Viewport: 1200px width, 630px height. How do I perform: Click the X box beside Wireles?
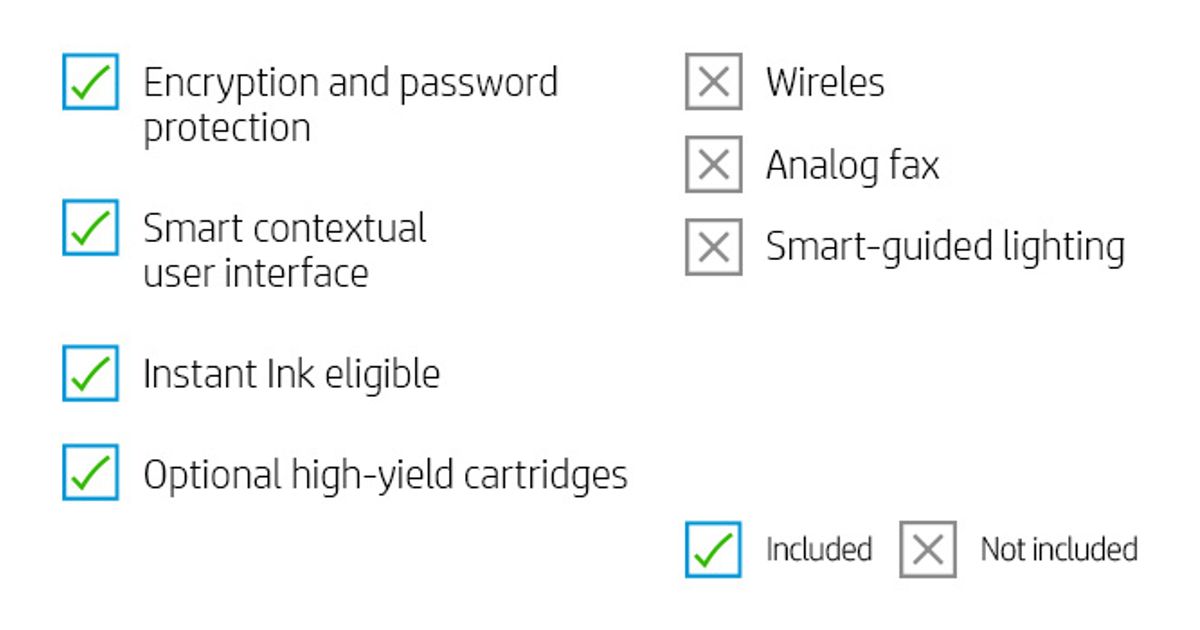tap(713, 82)
